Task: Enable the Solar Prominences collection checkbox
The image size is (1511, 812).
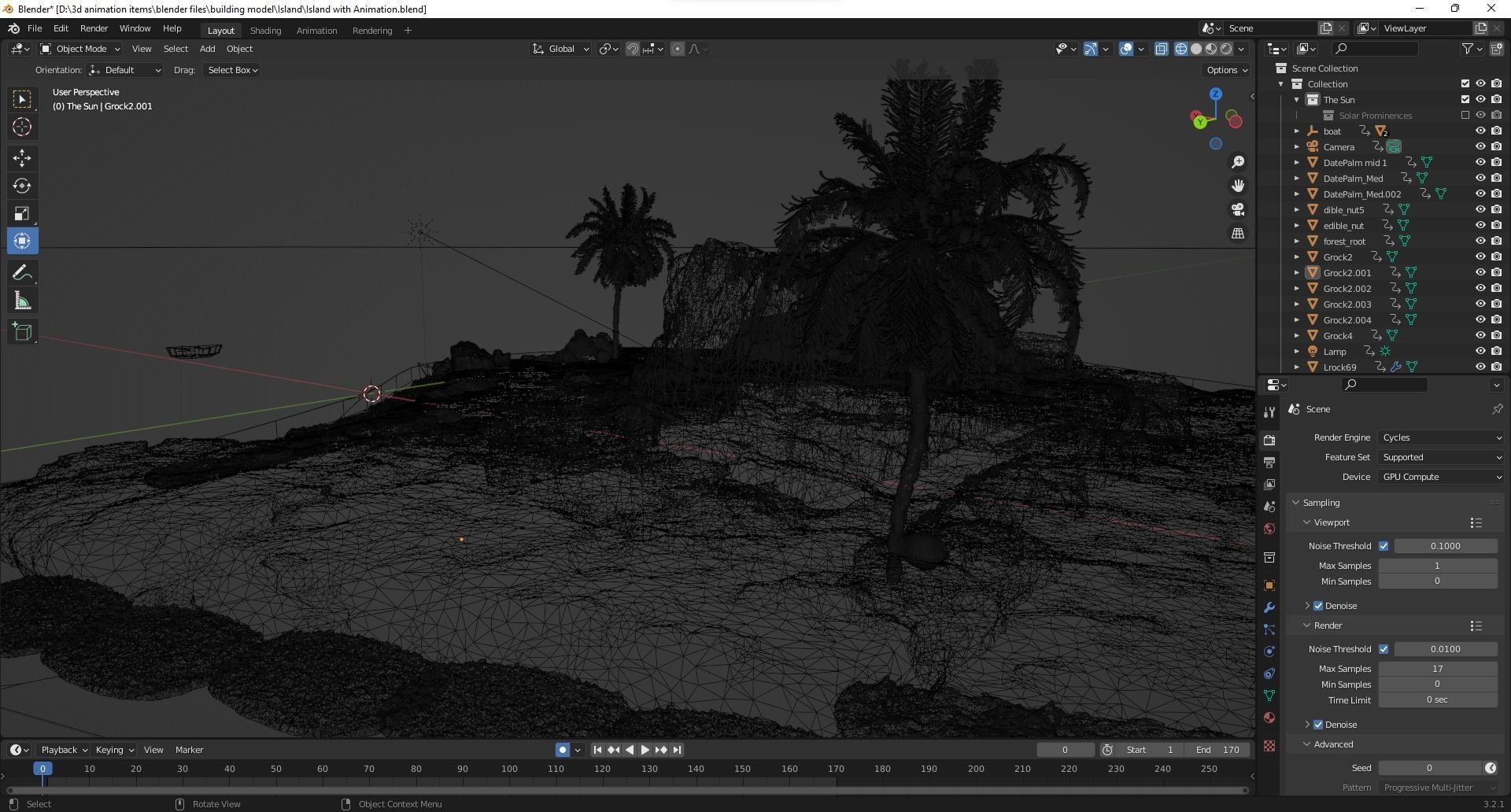Action: point(1465,116)
